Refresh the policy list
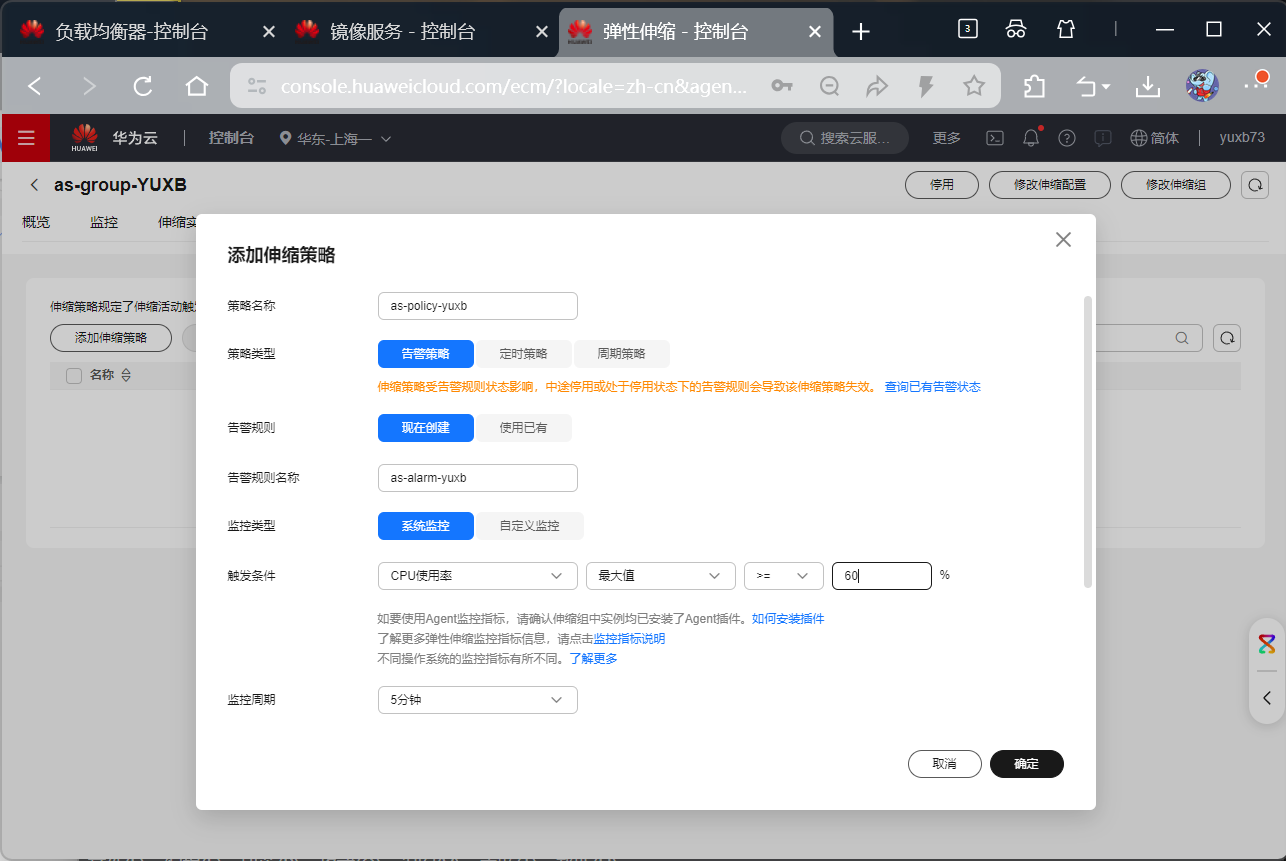This screenshot has height=861, width=1286. tap(1227, 338)
